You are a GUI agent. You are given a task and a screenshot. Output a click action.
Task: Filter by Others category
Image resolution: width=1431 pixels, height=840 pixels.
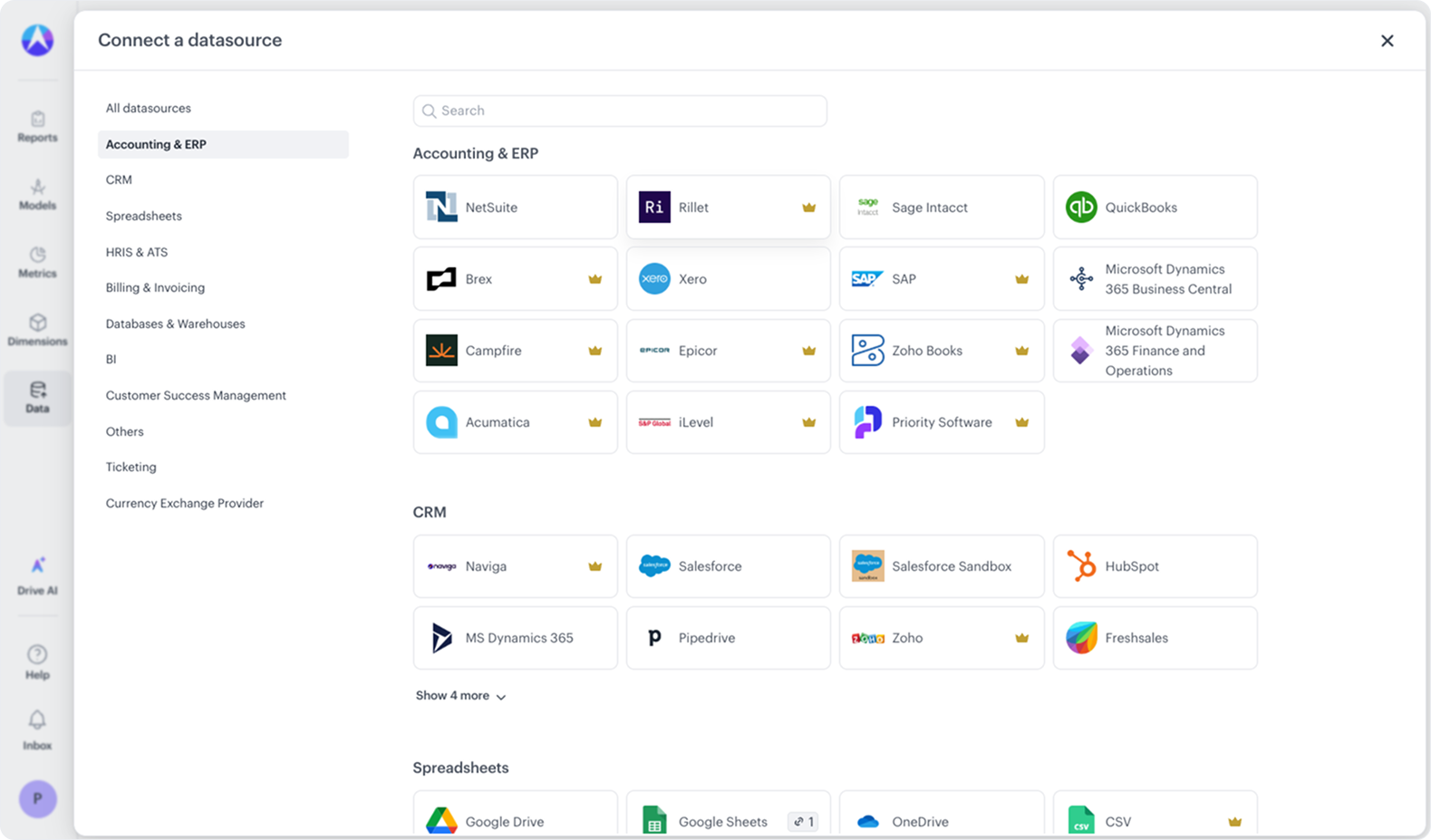[x=223, y=431]
